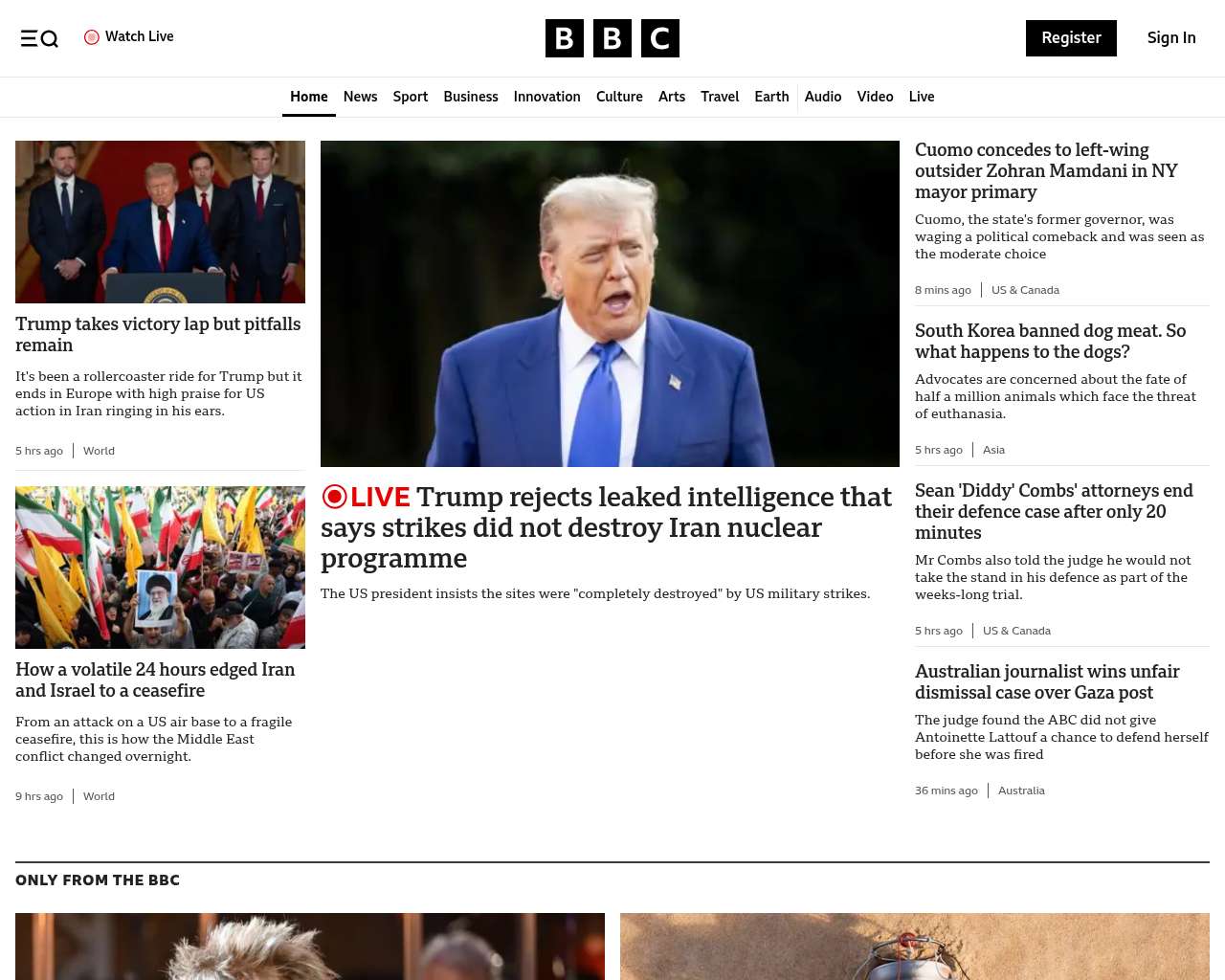The height and width of the screenshot is (980, 1225).
Task: Go to the Video section
Action: coord(875,97)
